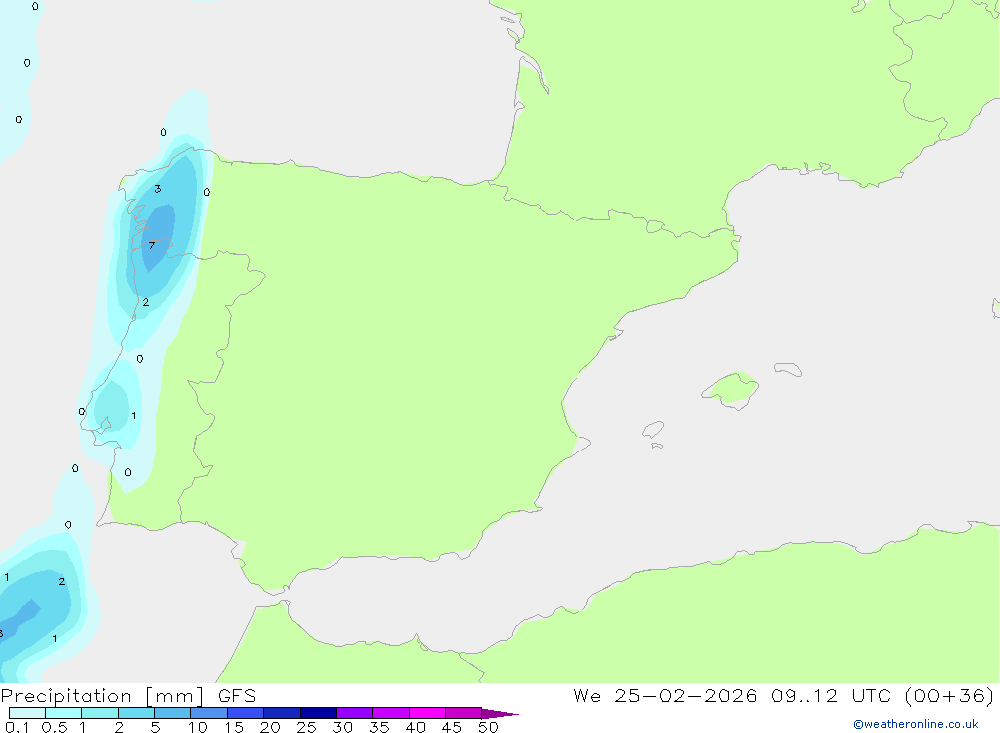Image resolution: width=1000 pixels, height=733 pixels.
Task: Click the 'We 25-02-2026 09..12 UTC (00+36)' timestamp
Action: tap(783, 696)
